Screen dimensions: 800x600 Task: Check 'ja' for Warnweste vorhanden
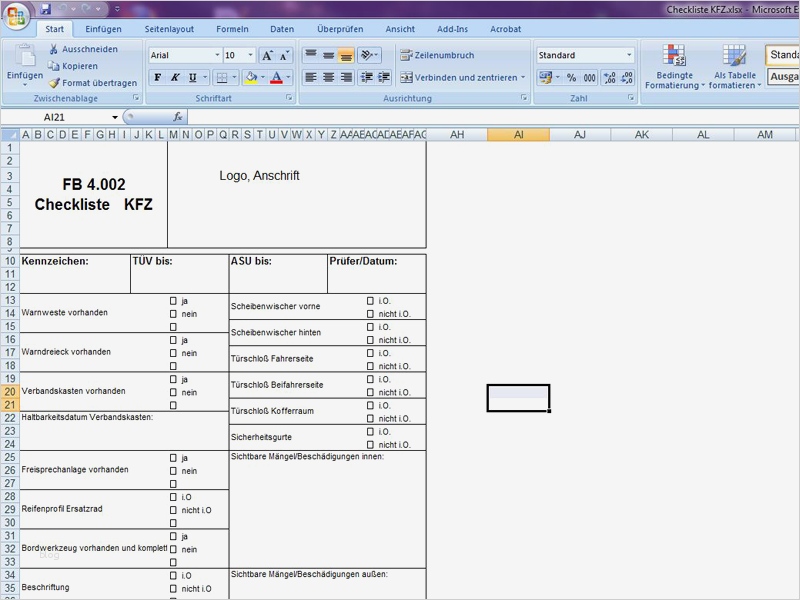point(173,301)
